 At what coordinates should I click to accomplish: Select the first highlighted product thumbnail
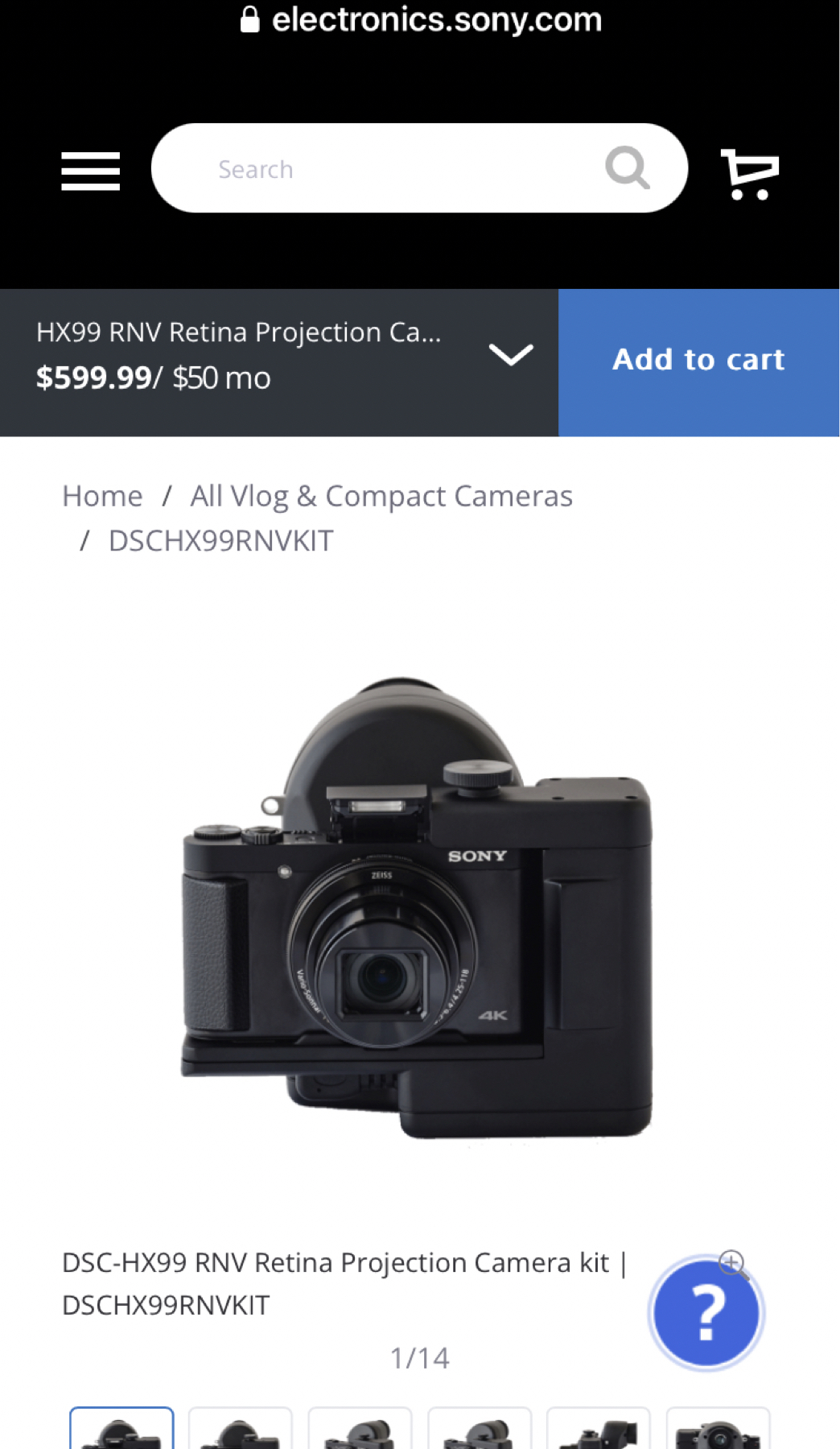point(121,1428)
